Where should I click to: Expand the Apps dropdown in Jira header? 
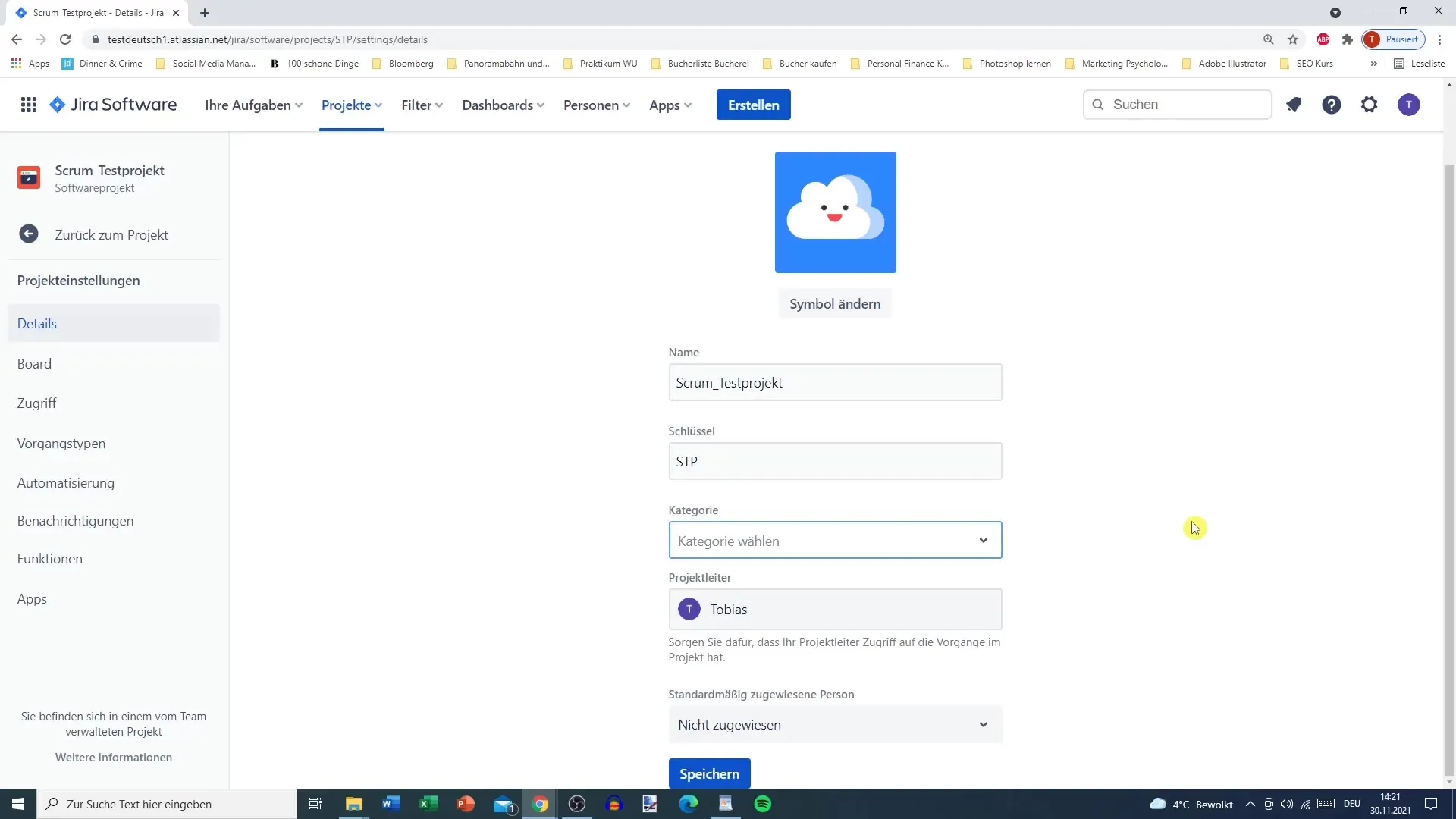670,105
